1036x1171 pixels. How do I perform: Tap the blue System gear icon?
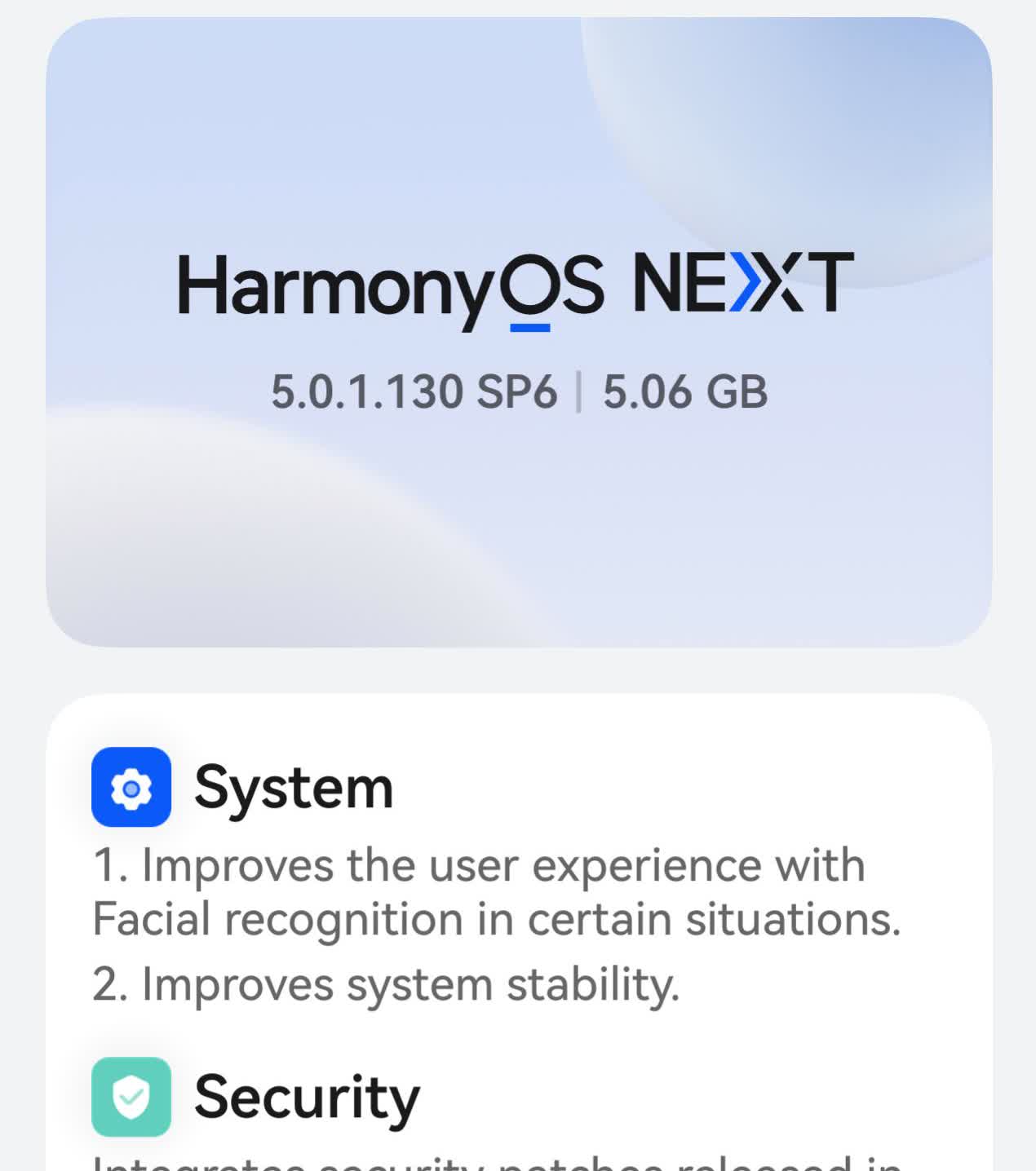[x=131, y=787]
